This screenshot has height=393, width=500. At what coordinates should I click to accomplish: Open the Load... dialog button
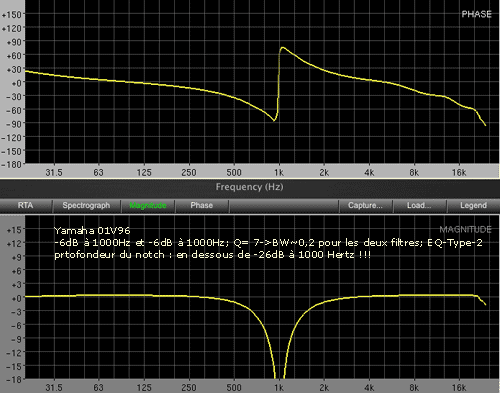(419, 206)
